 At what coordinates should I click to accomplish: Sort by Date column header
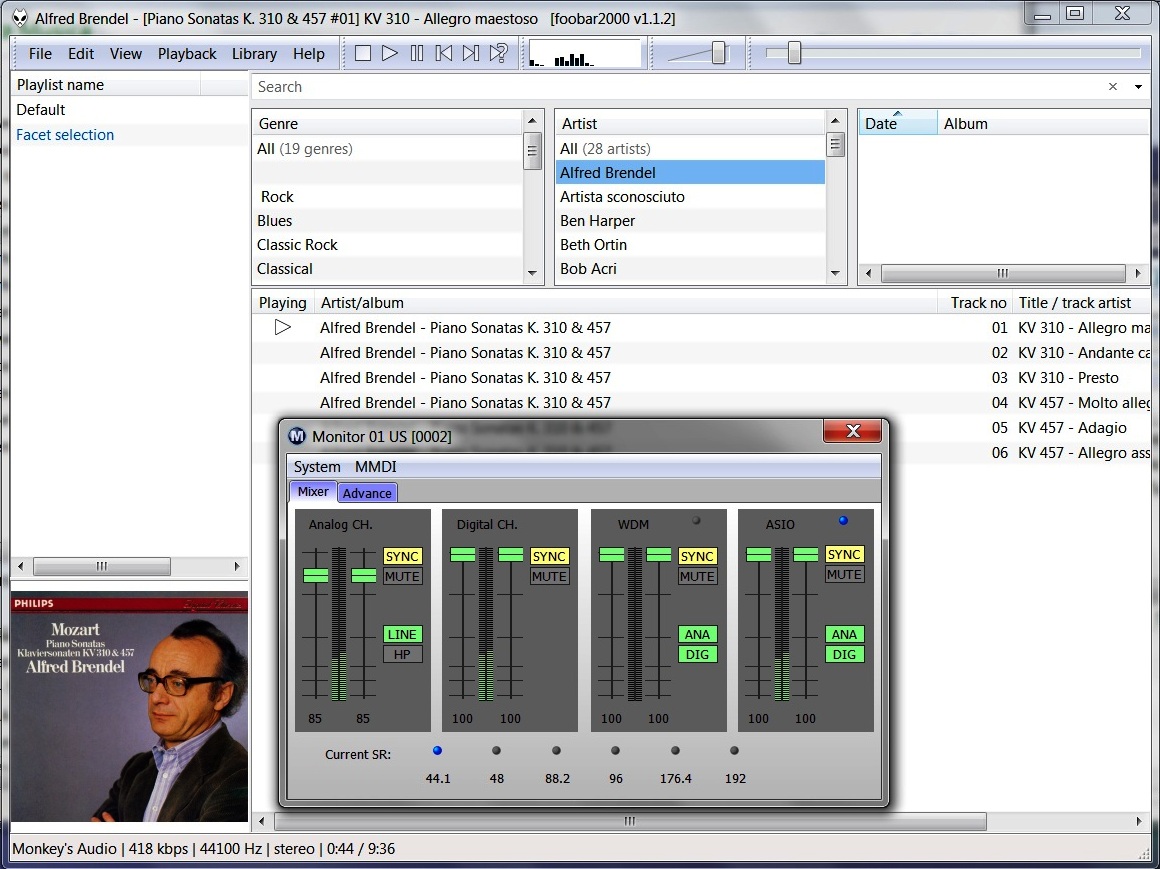897,123
